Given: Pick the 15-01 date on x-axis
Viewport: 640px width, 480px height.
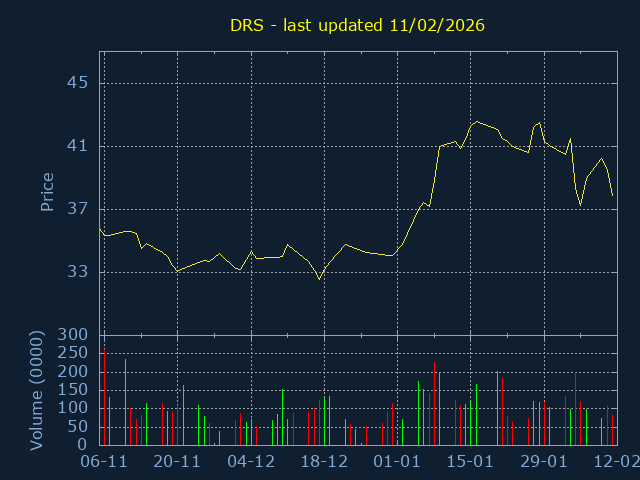Looking at the screenshot, I should pos(470,462).
